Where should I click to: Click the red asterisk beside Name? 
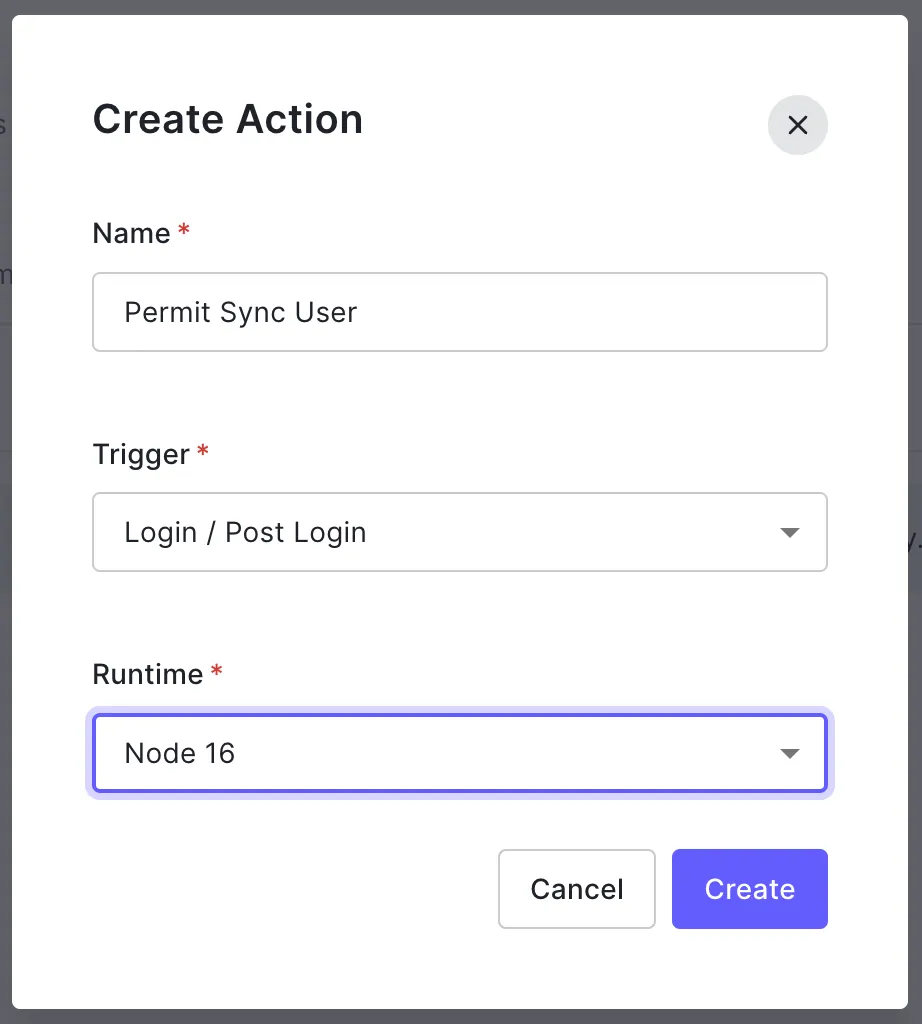[x=184, y=232]
